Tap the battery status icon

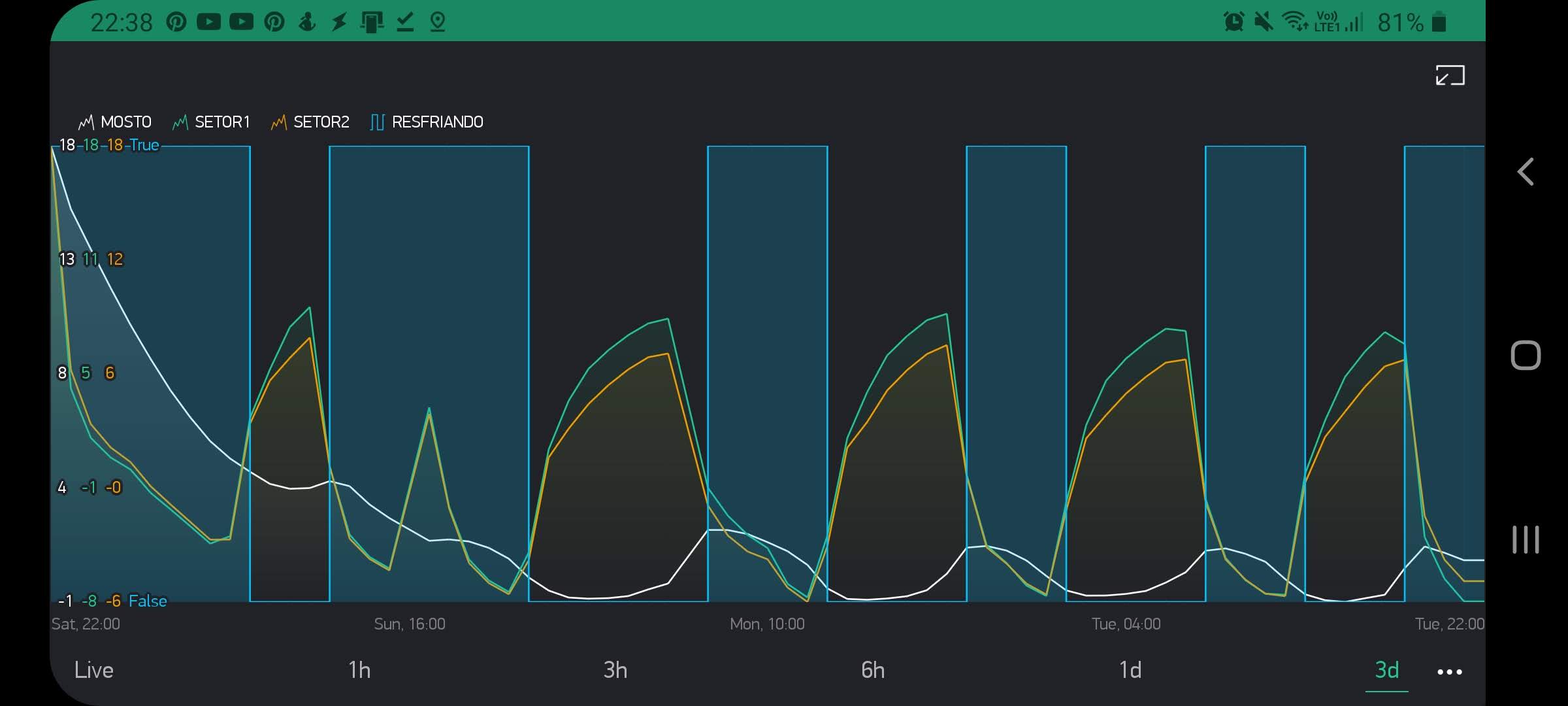pos(1439,22)
